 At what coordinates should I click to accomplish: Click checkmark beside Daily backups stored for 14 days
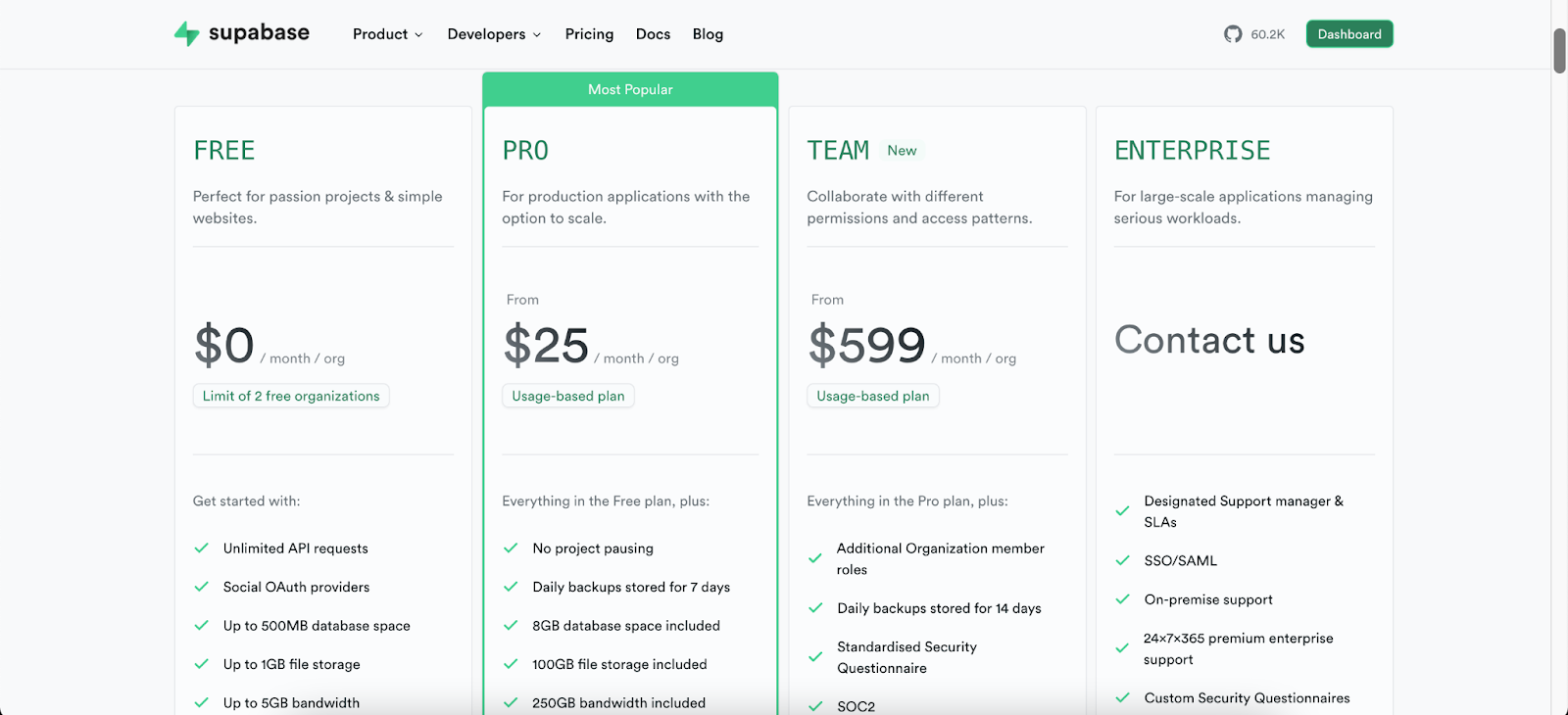pos(815,608)
